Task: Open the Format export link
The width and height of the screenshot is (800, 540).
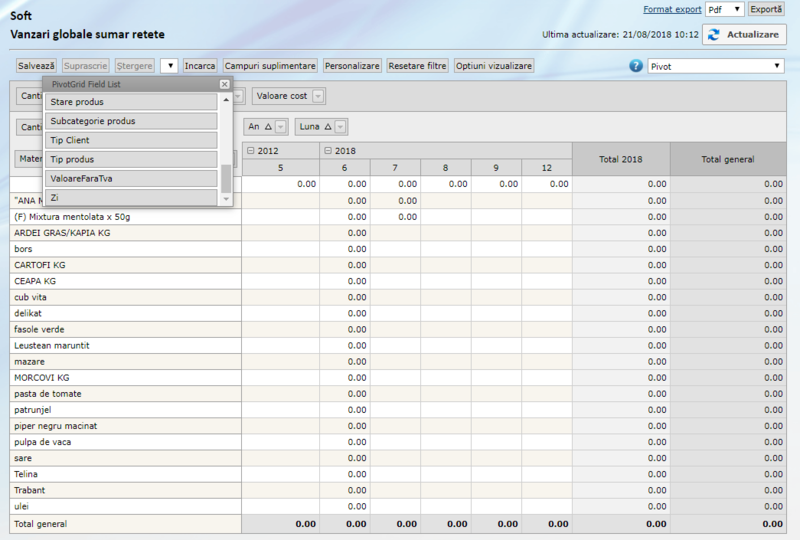Action: point(671,9)
